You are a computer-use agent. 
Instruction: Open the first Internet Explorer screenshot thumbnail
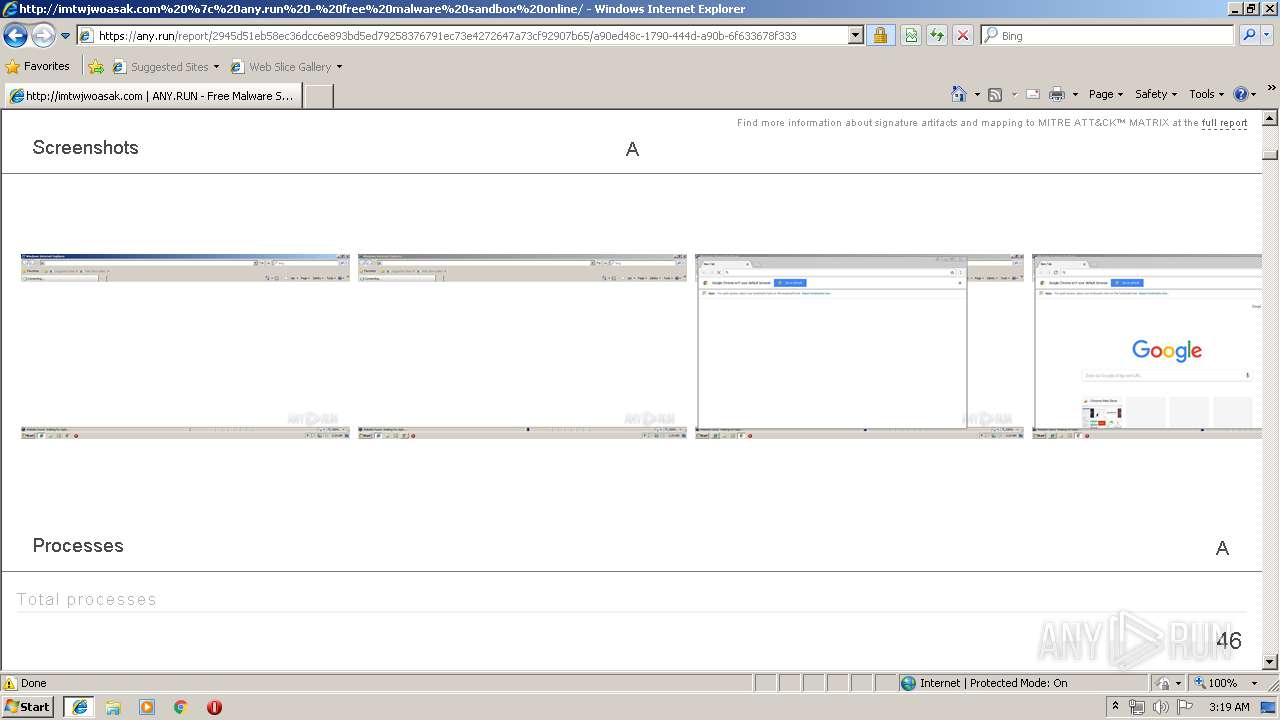coord(185,346)
